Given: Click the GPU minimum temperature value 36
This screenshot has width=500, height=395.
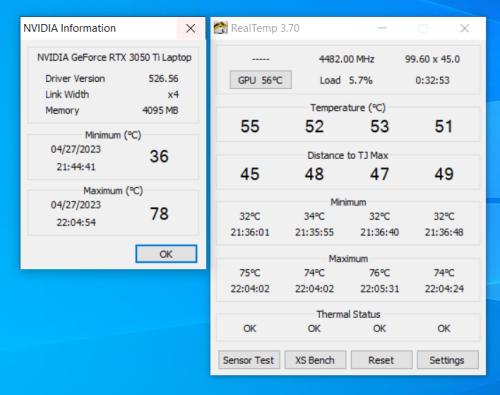Looking at the screenshot, I should (x=159, y=156).
